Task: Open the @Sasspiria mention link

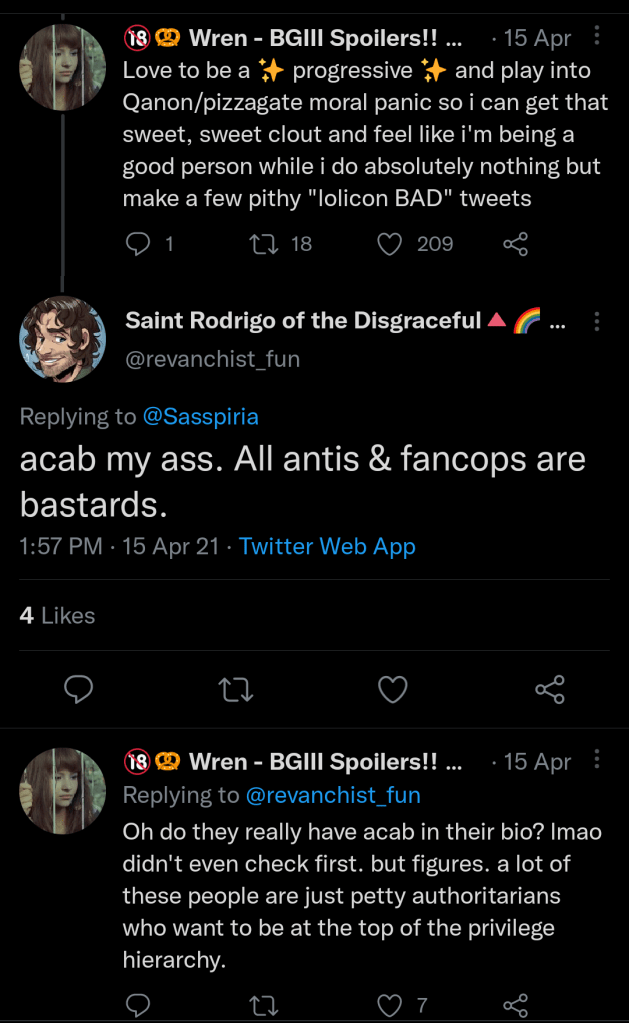Action: (x=201, y=417)
